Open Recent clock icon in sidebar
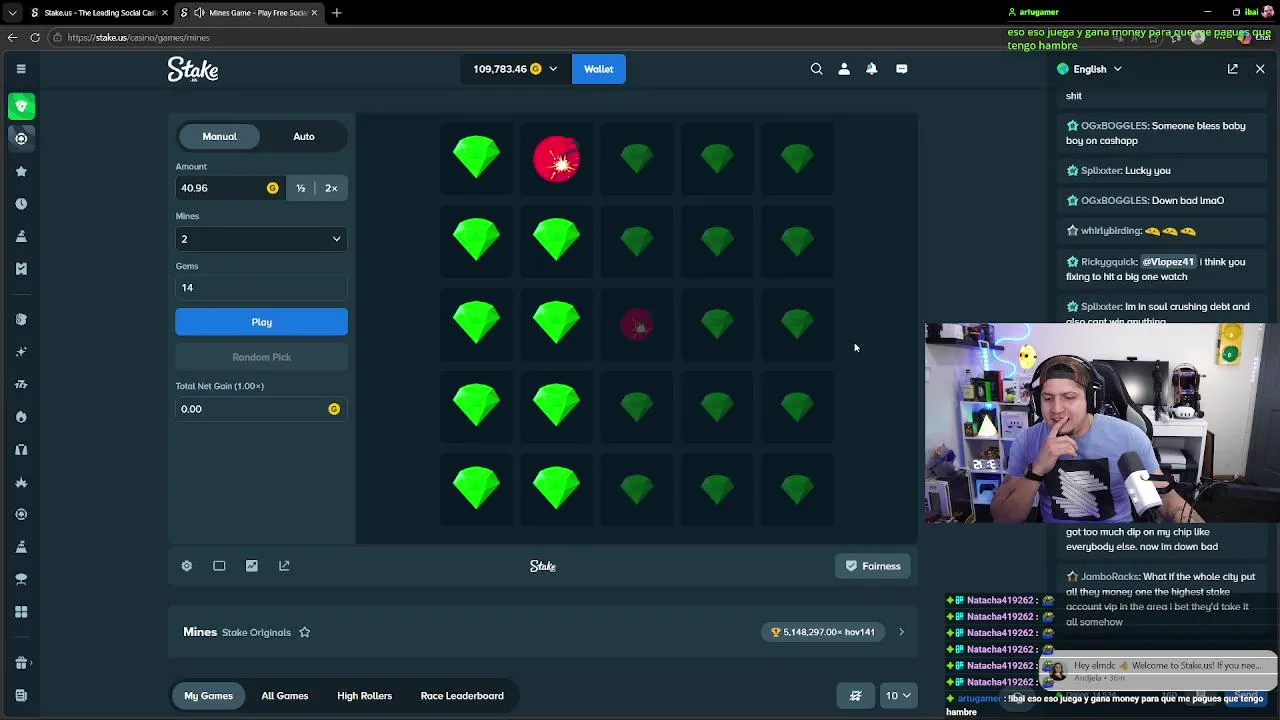 coord(21,203)
